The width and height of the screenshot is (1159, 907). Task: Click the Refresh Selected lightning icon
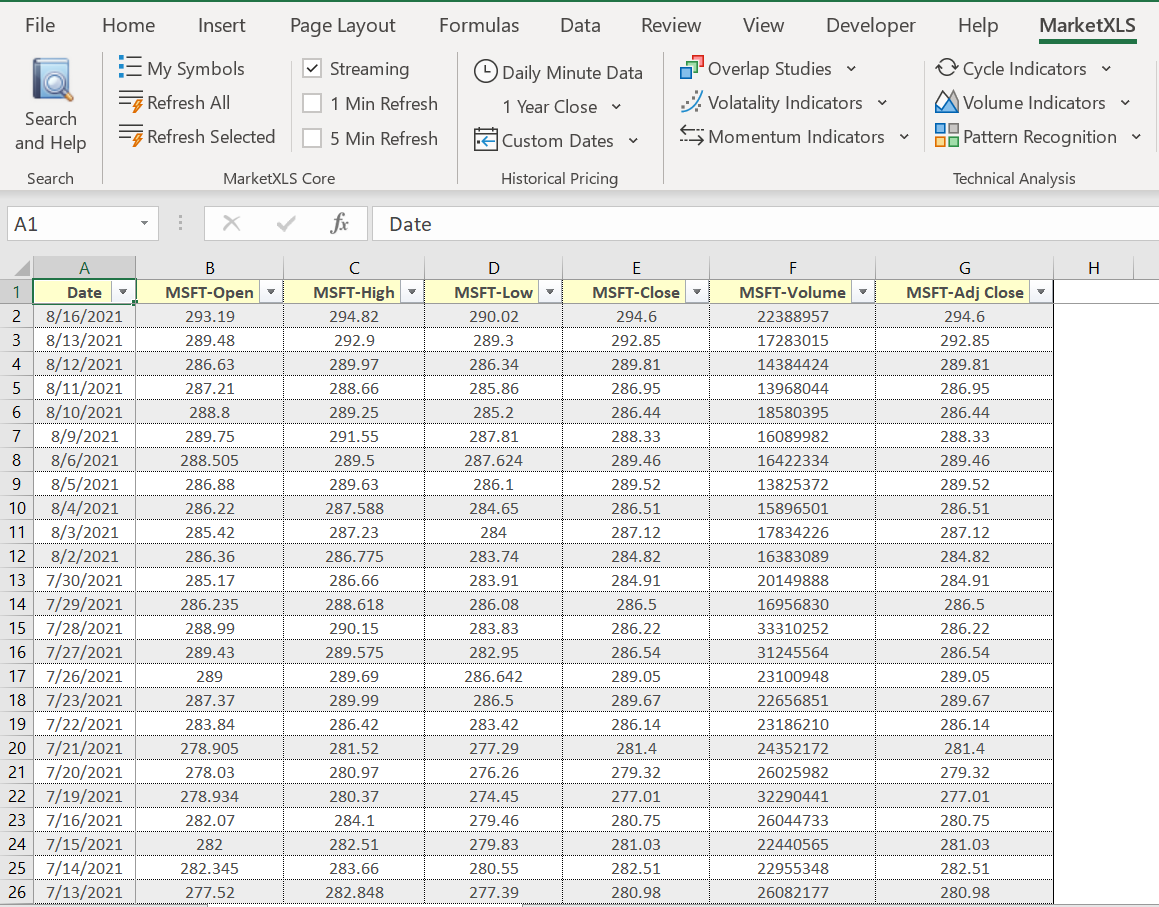pyautogui.click(x=131, y=136)
